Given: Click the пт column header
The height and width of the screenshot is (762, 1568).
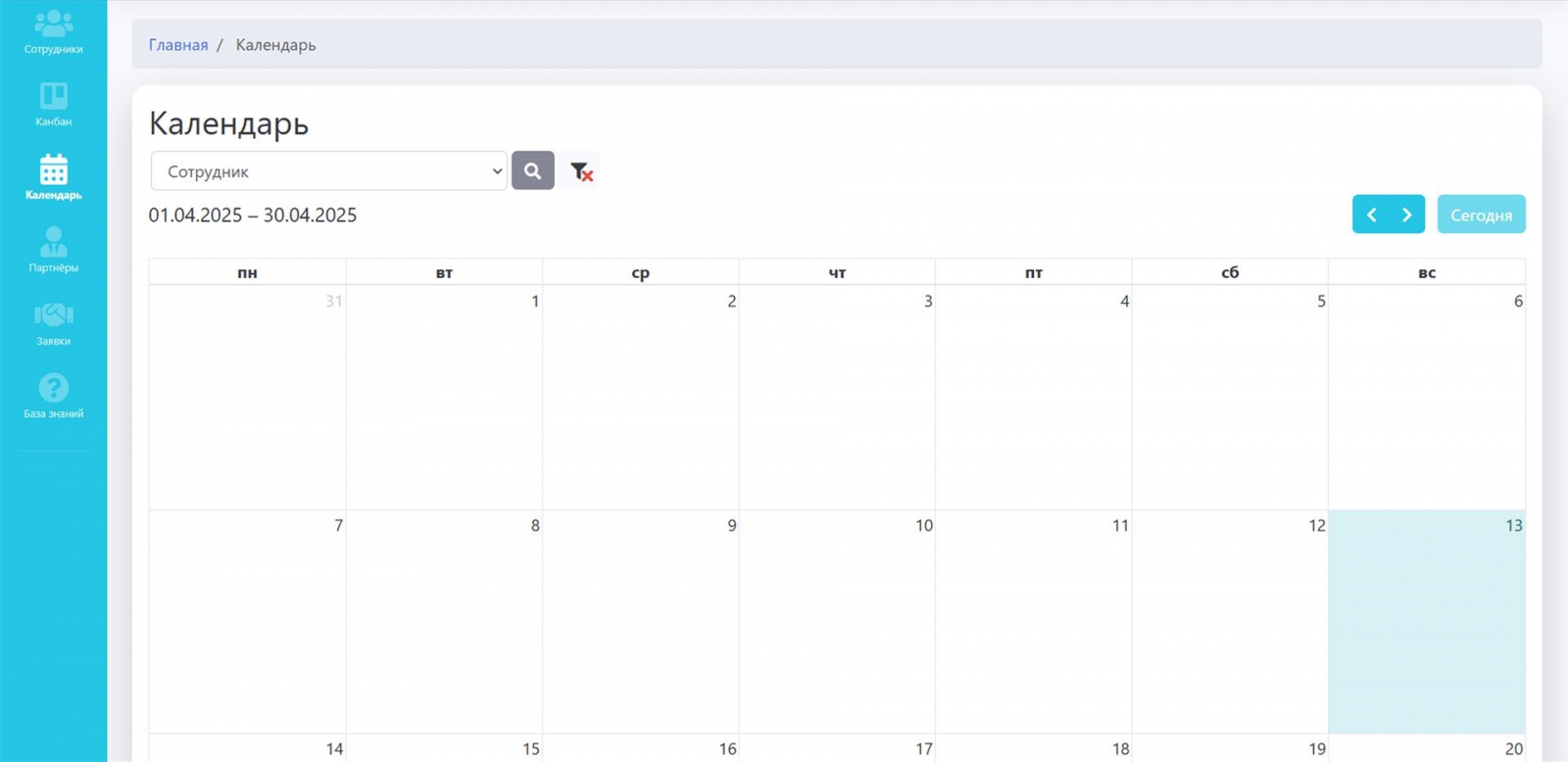Looking at the screenshot, I should coord(1034,272).
